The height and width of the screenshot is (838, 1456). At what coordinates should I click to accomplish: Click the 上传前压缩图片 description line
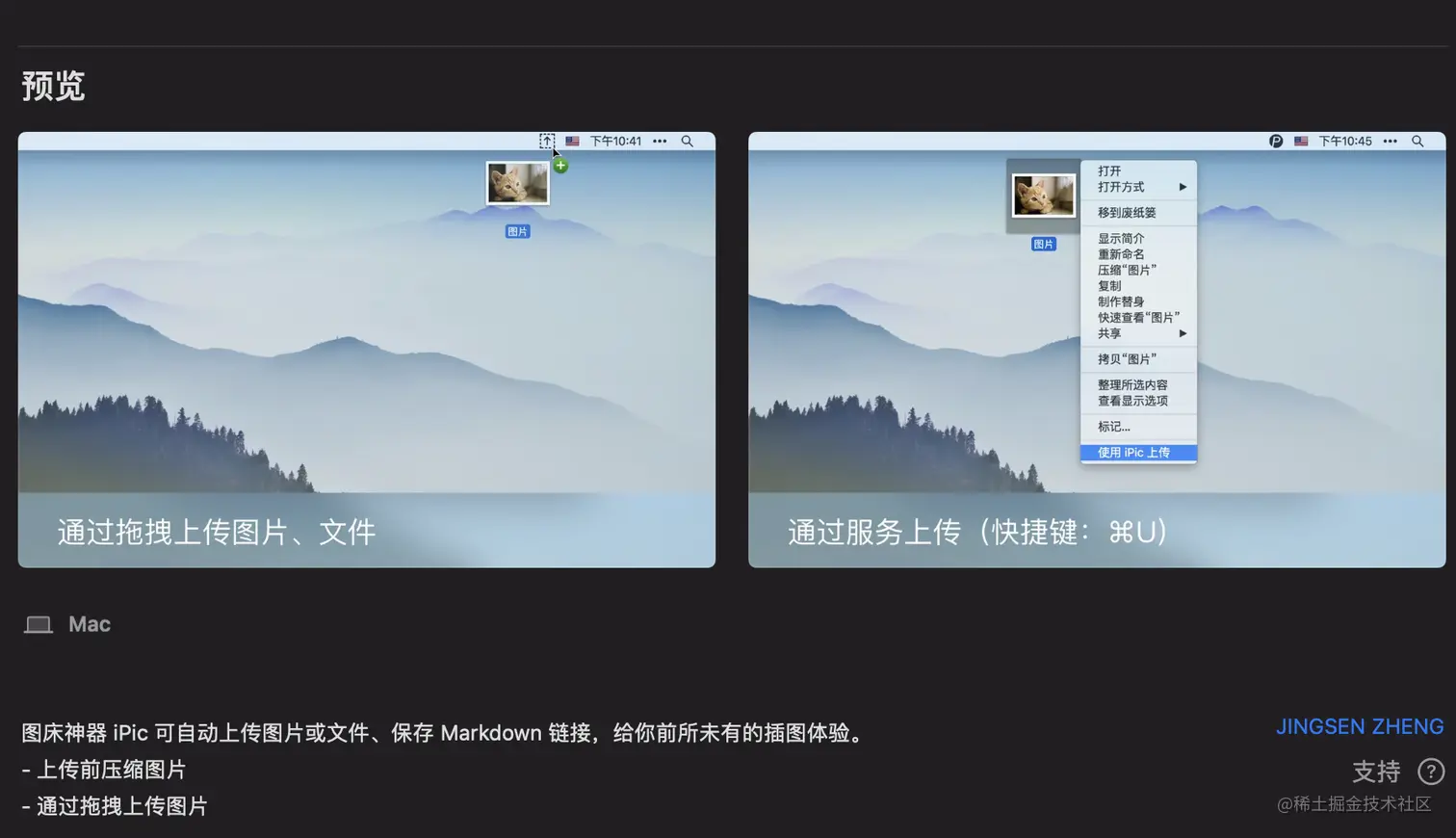click(104, 770)
